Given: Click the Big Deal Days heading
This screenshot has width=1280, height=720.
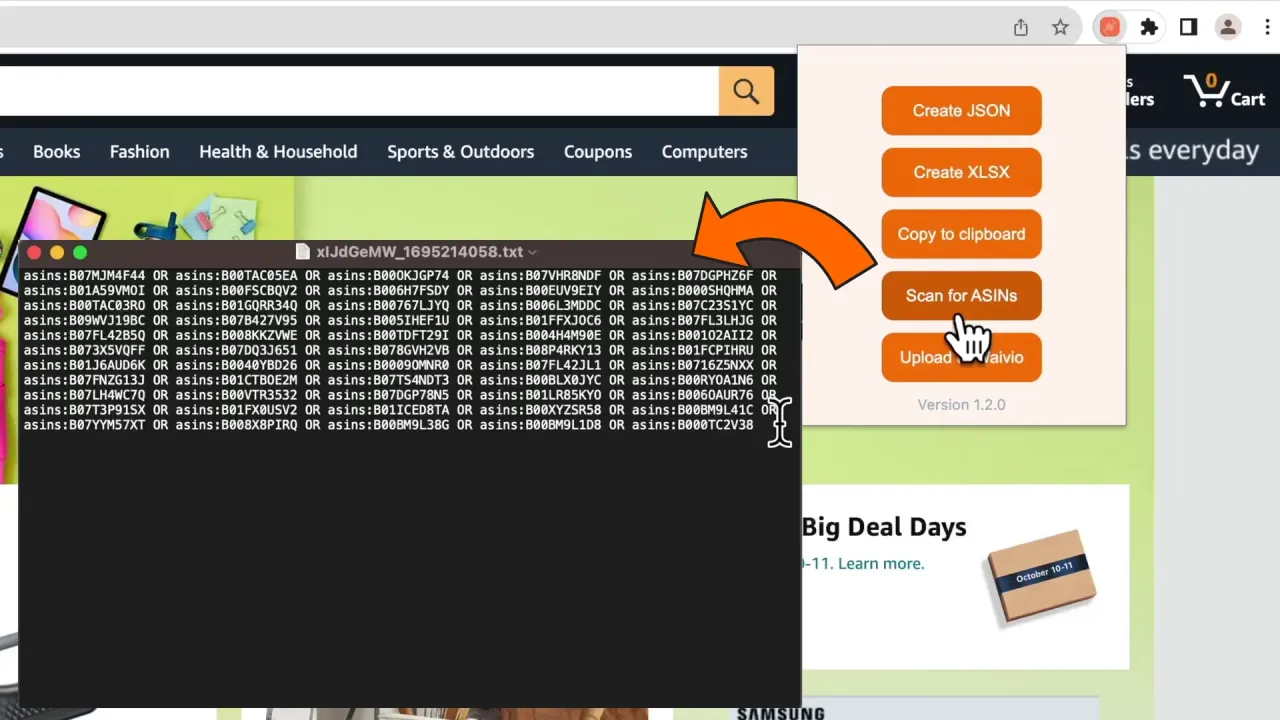Looking at the screenshot, I should pyautogui.click(x=884, y=527).
